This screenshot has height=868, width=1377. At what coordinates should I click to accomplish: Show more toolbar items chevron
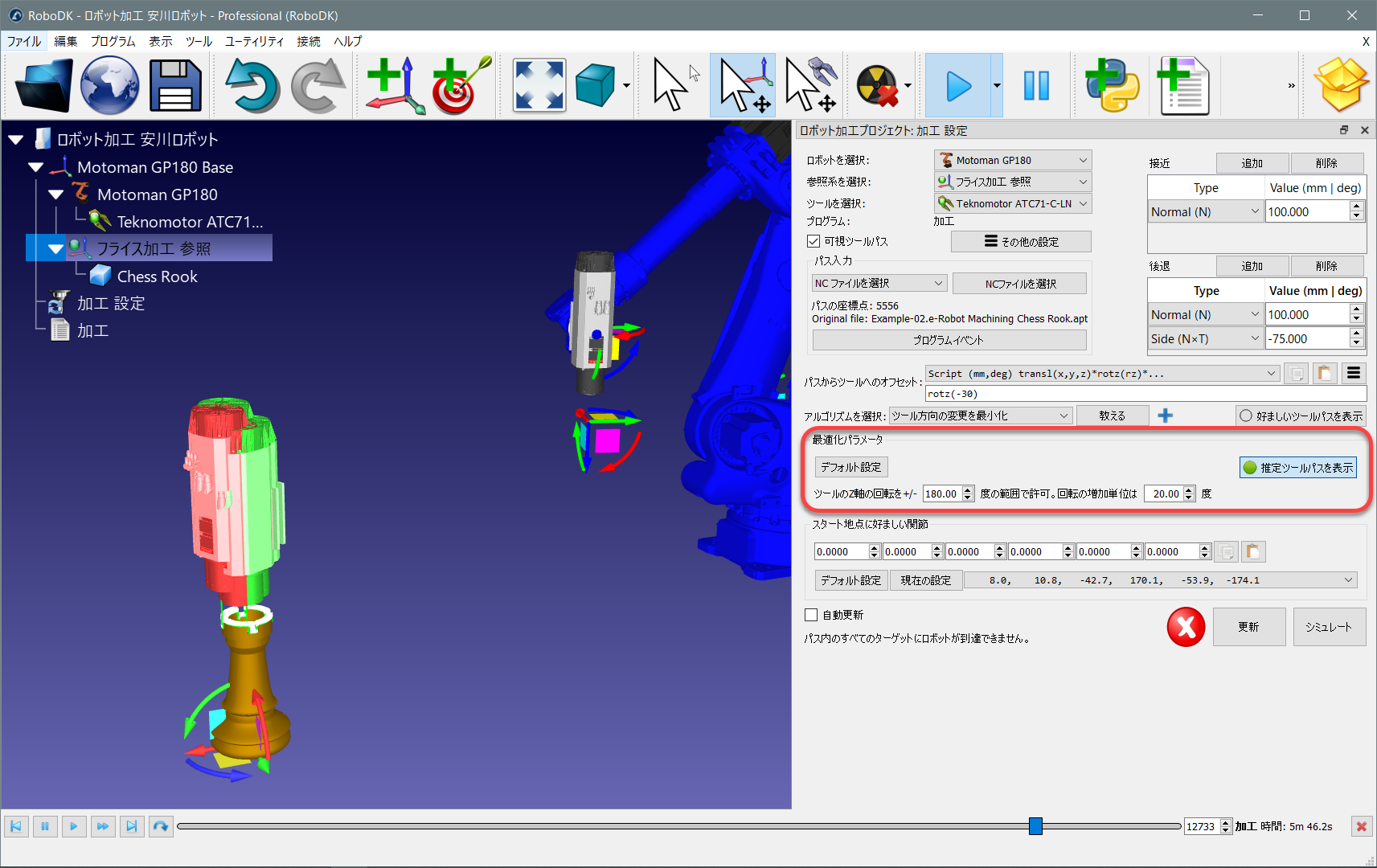point(1292,85)
